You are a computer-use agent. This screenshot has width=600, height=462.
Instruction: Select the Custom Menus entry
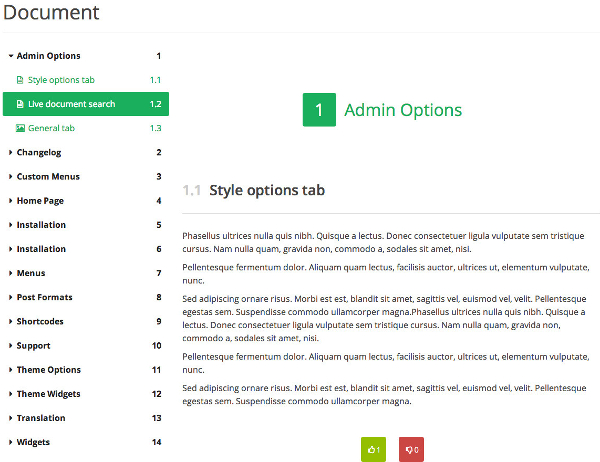pos(48,176)
